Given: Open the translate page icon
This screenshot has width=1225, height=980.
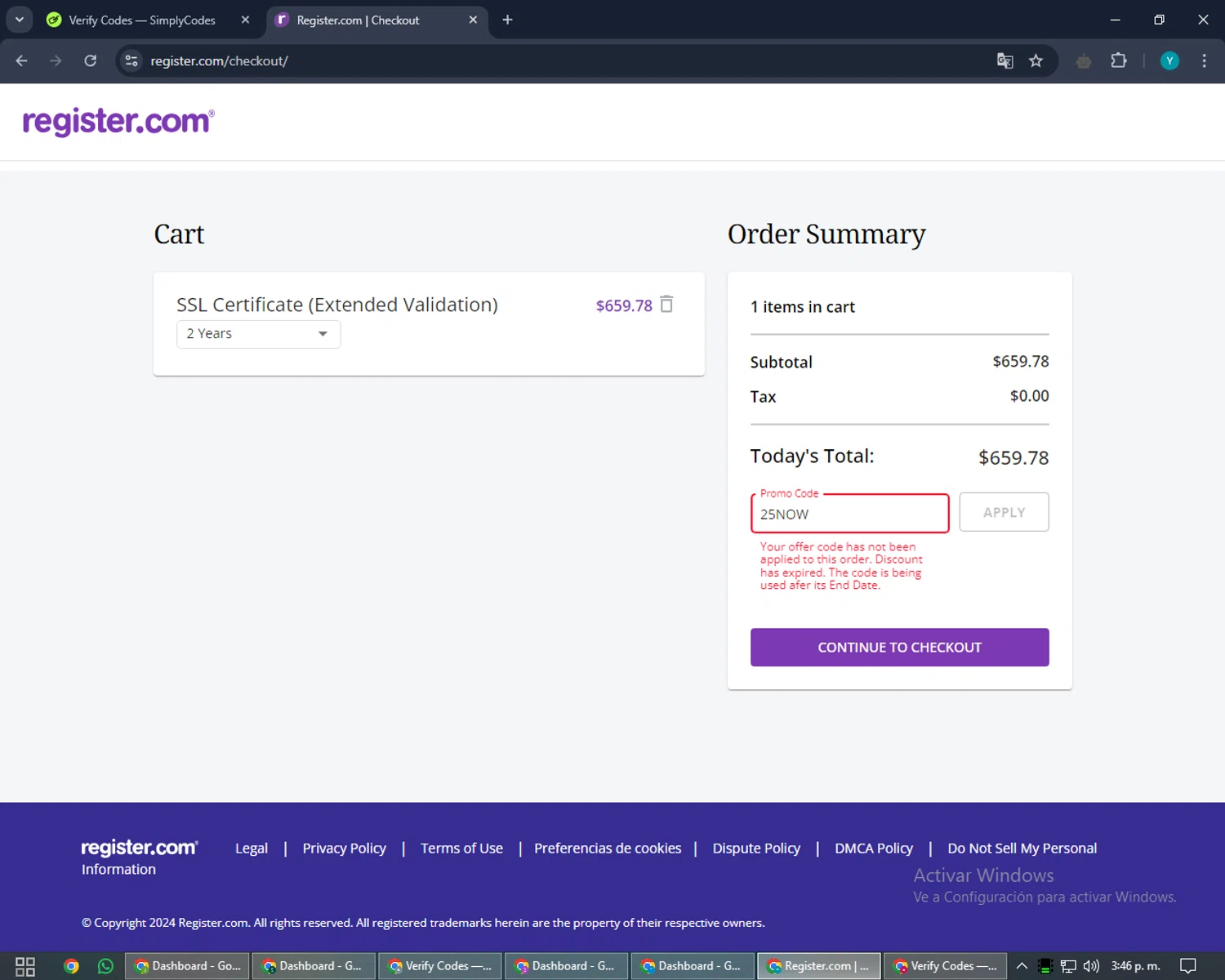Looking at the screenshot, I should (x=1005, y=60).
